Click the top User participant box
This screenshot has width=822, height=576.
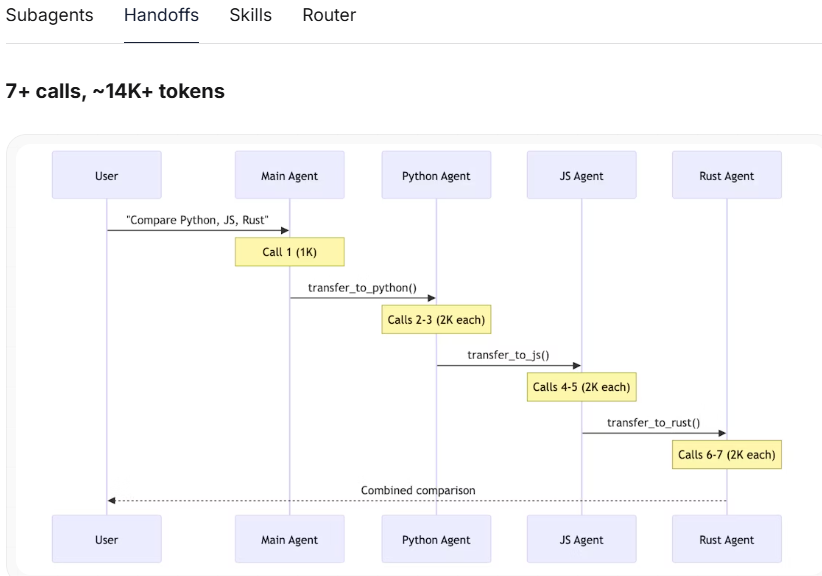coord(107,175)
